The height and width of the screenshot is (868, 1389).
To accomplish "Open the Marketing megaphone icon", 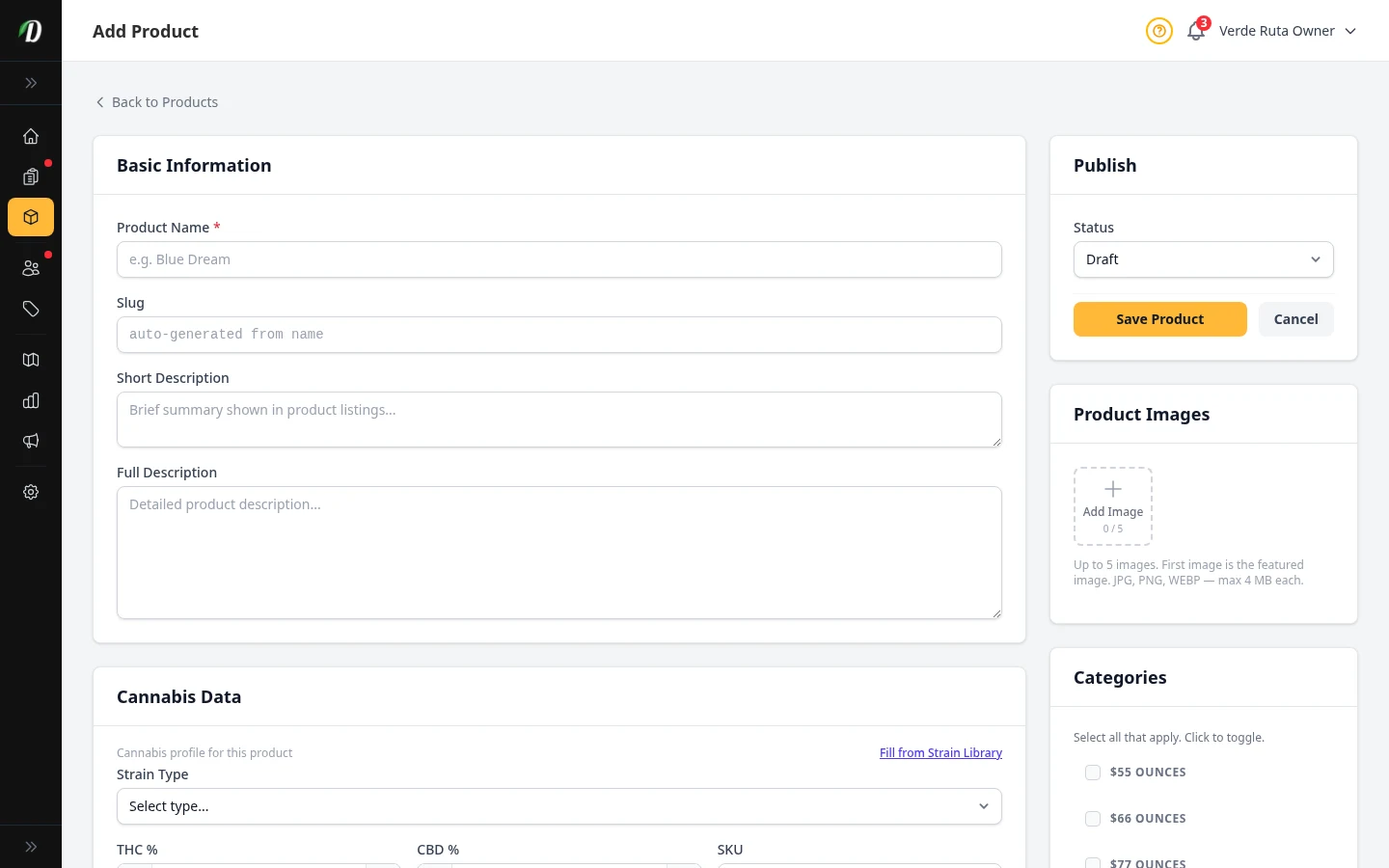I will click(31, 441).
